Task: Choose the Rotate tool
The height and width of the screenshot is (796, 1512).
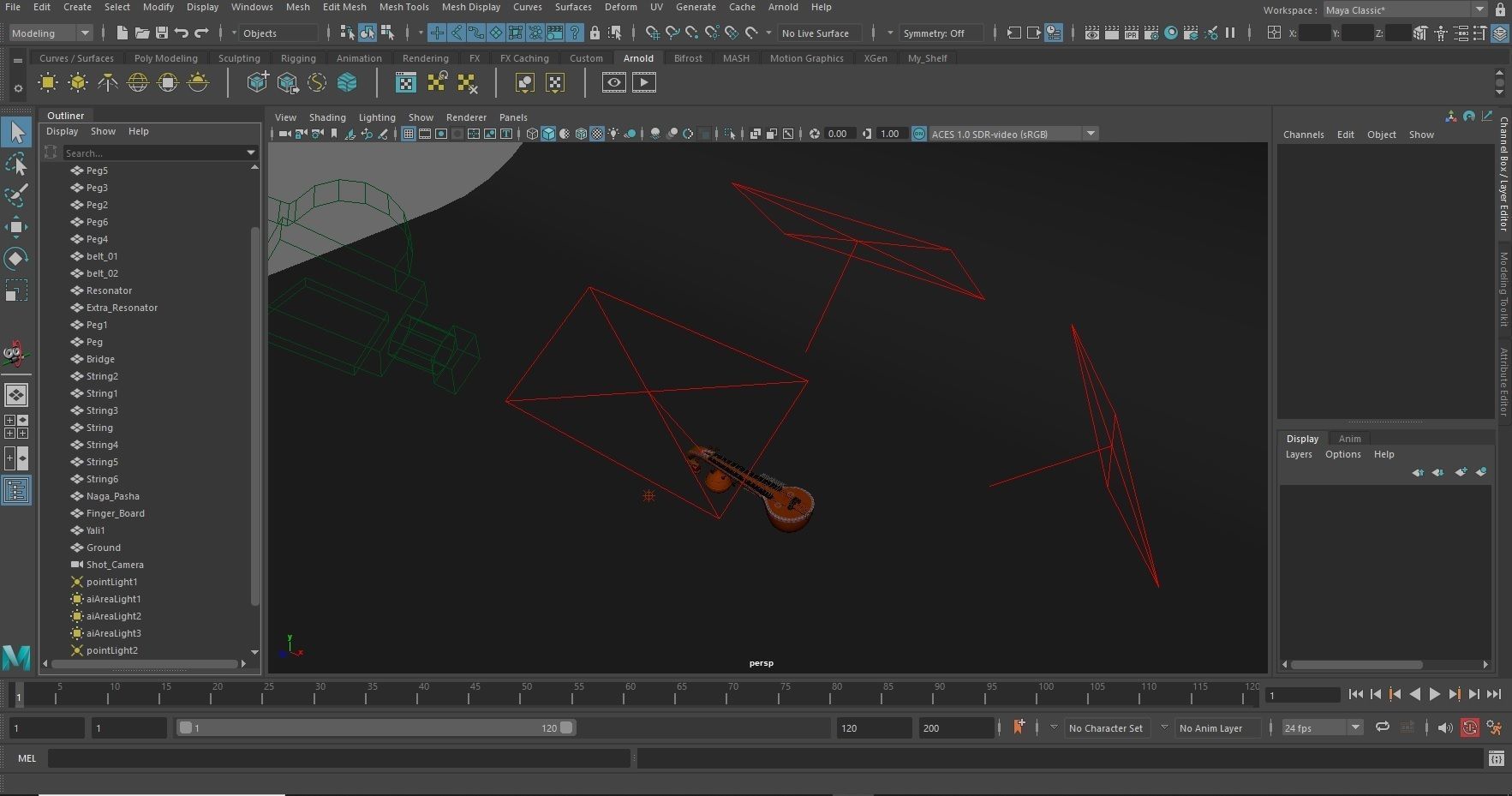Action: tap(16, 259)
